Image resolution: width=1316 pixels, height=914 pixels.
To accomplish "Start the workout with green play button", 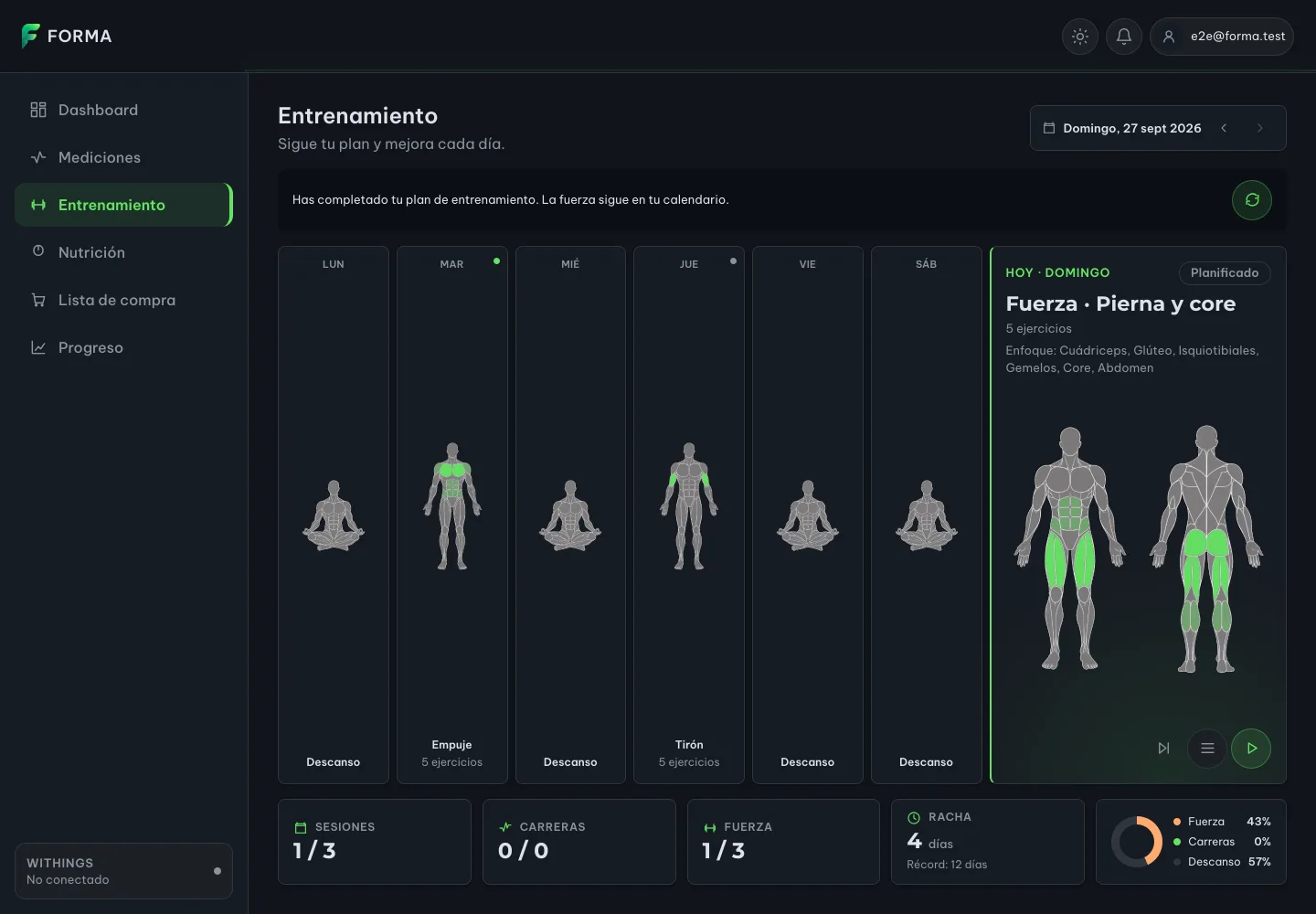I will (1251, 749).
